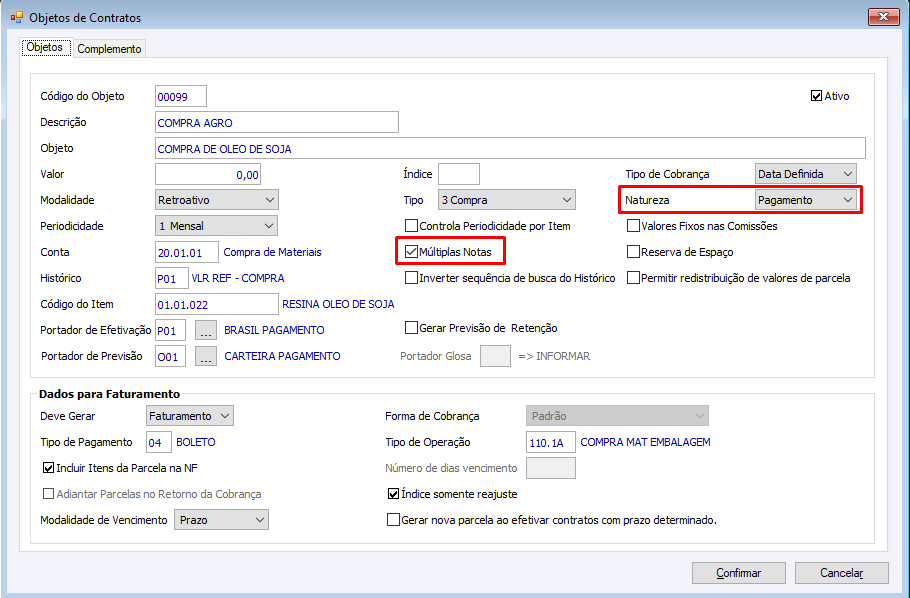
Task: Uncheck the Múltiplas Notas checkbox
Action: (411, 252)
